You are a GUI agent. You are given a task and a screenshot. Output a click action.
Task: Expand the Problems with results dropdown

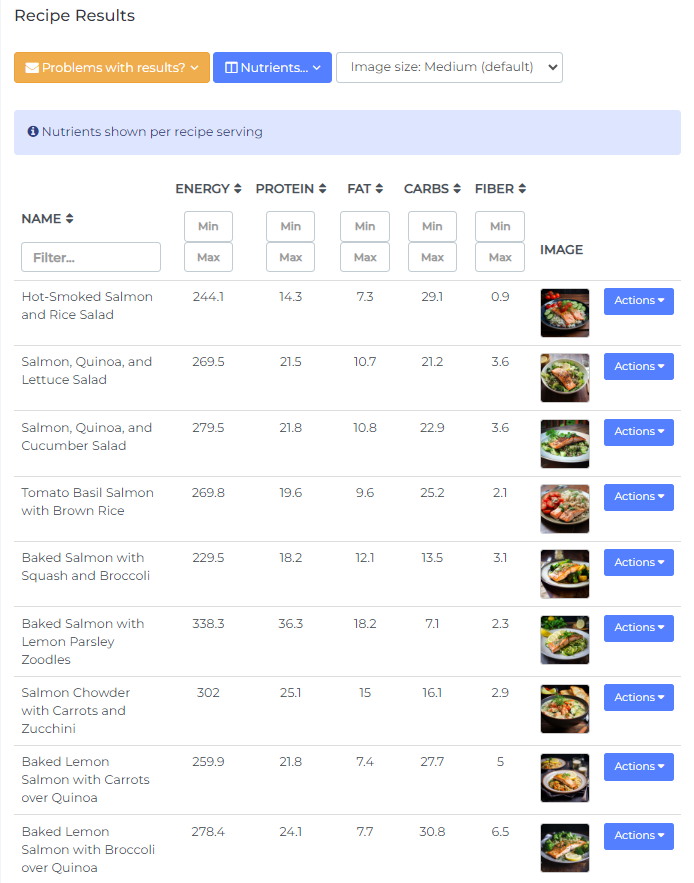pos(111,68)
